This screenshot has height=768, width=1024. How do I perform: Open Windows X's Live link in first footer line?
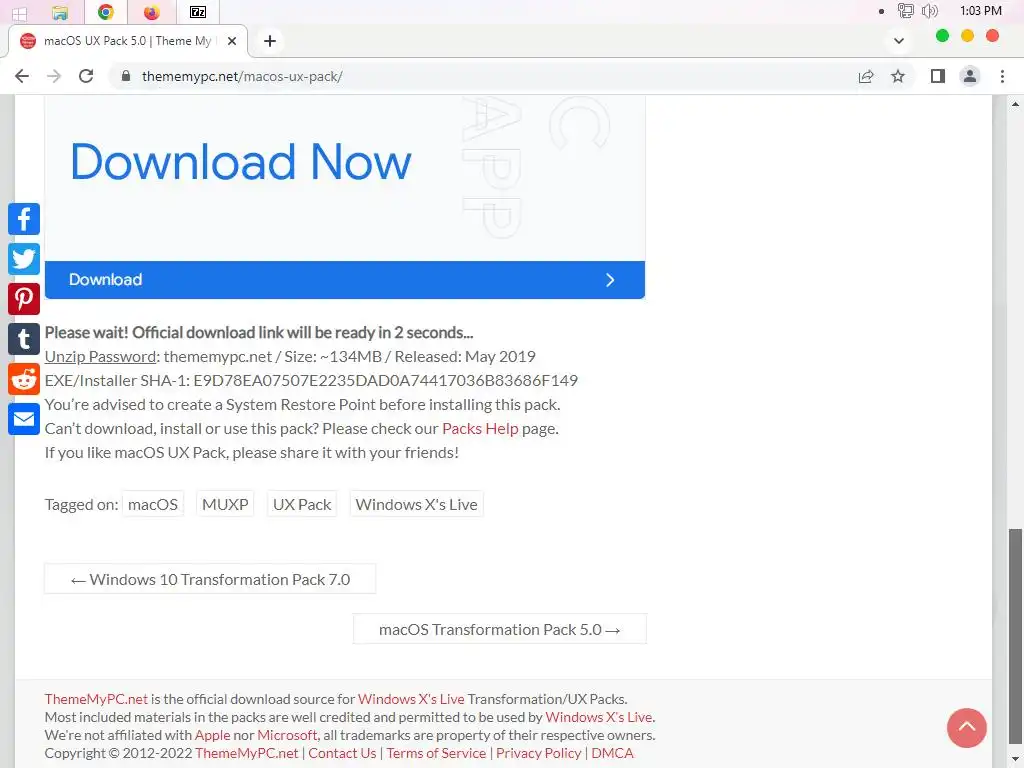(x=411, y=699)
